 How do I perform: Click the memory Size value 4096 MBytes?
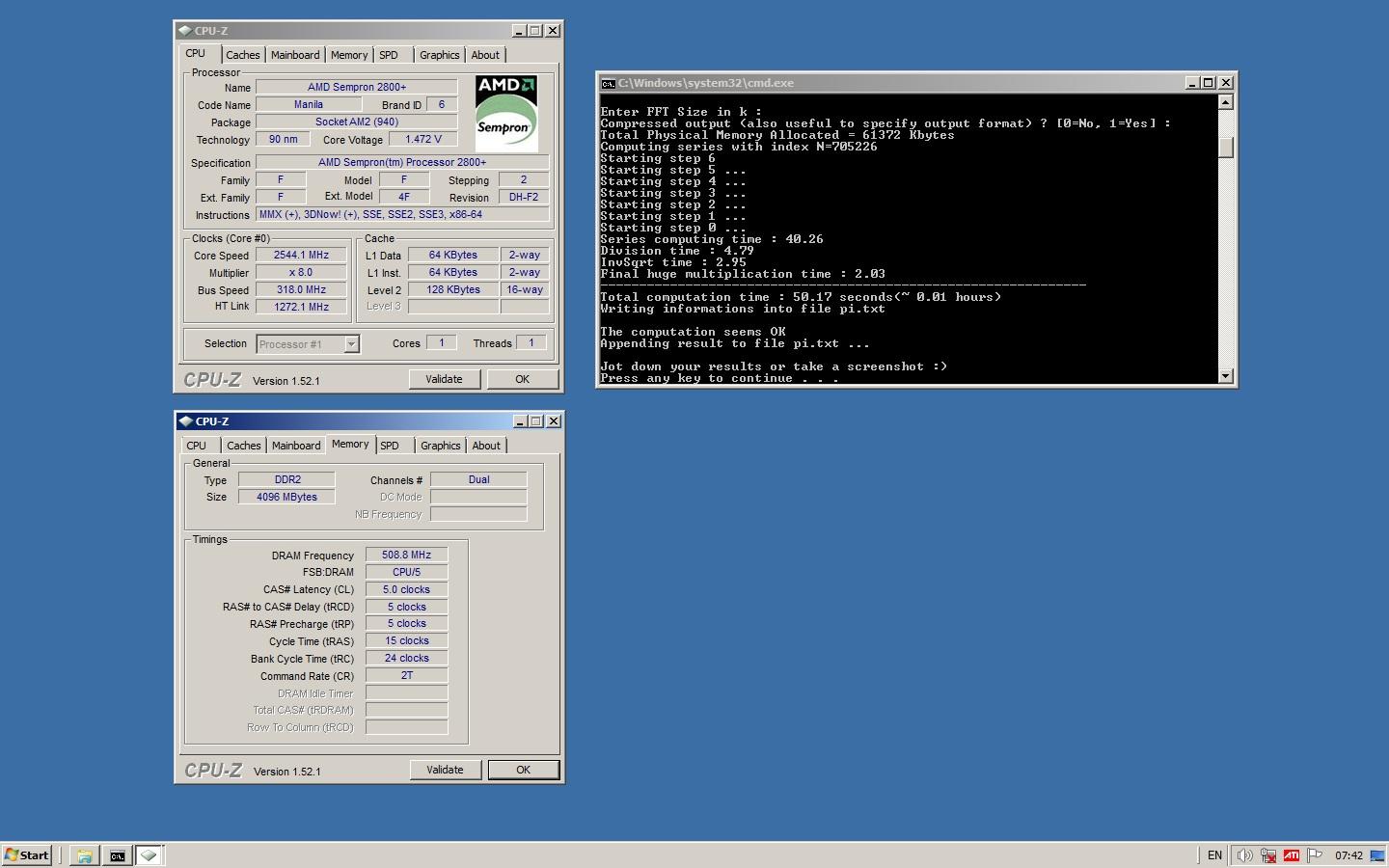[287, 497]
